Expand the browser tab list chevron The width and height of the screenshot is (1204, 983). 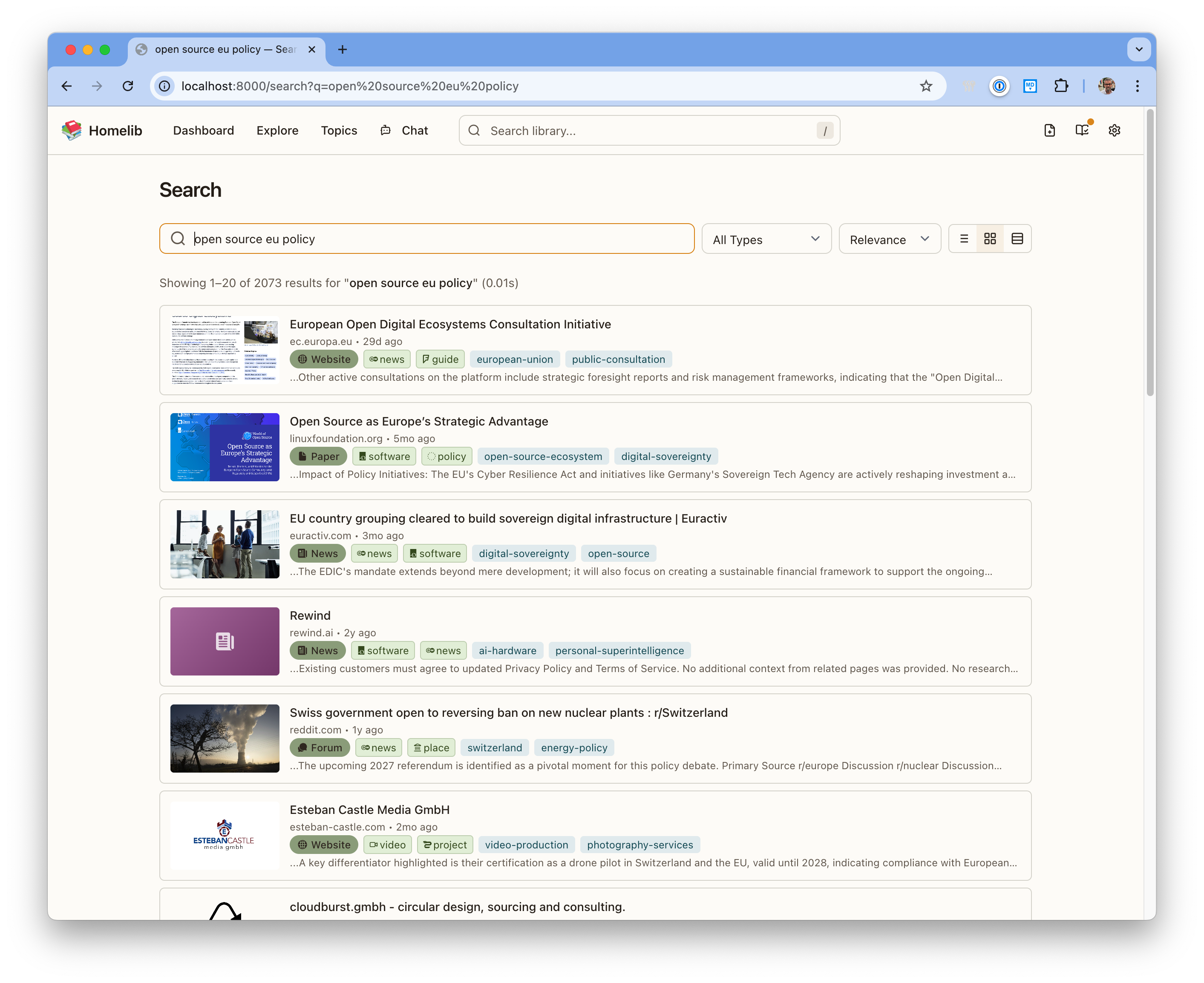pyautogui.click(x=1139, y=49)
